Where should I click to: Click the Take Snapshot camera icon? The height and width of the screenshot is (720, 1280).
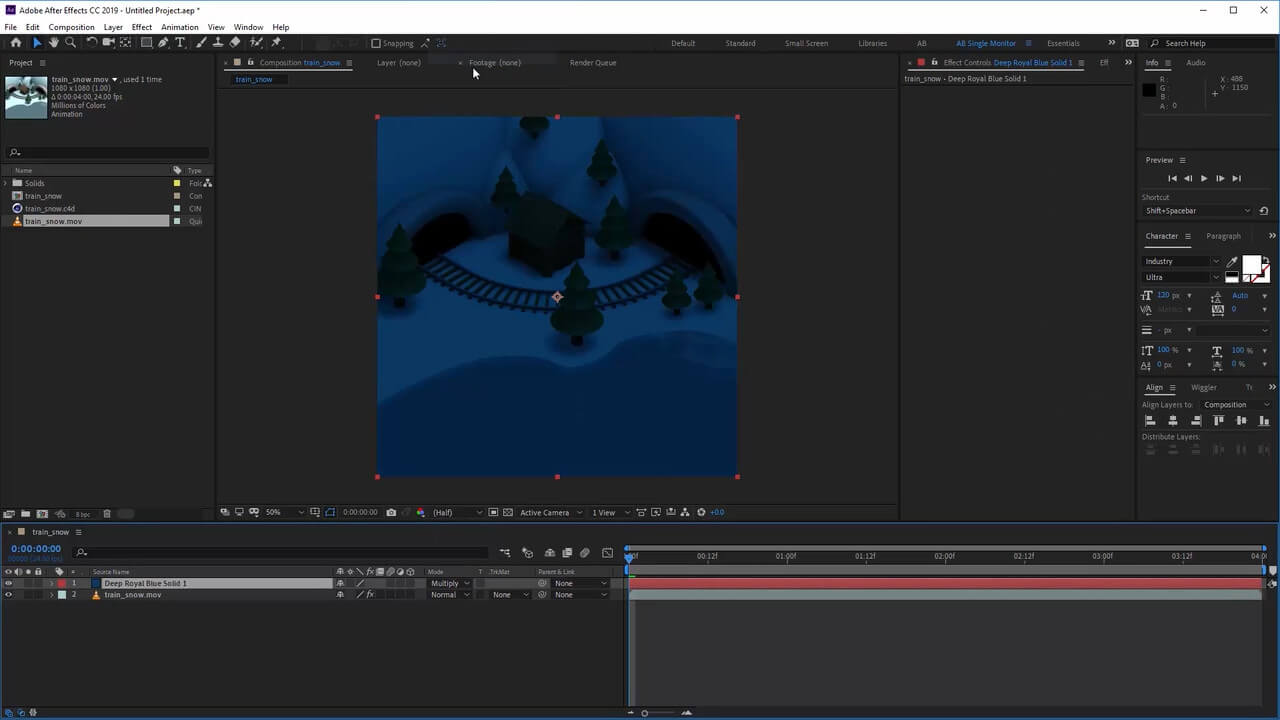click(x=391, y=512)
